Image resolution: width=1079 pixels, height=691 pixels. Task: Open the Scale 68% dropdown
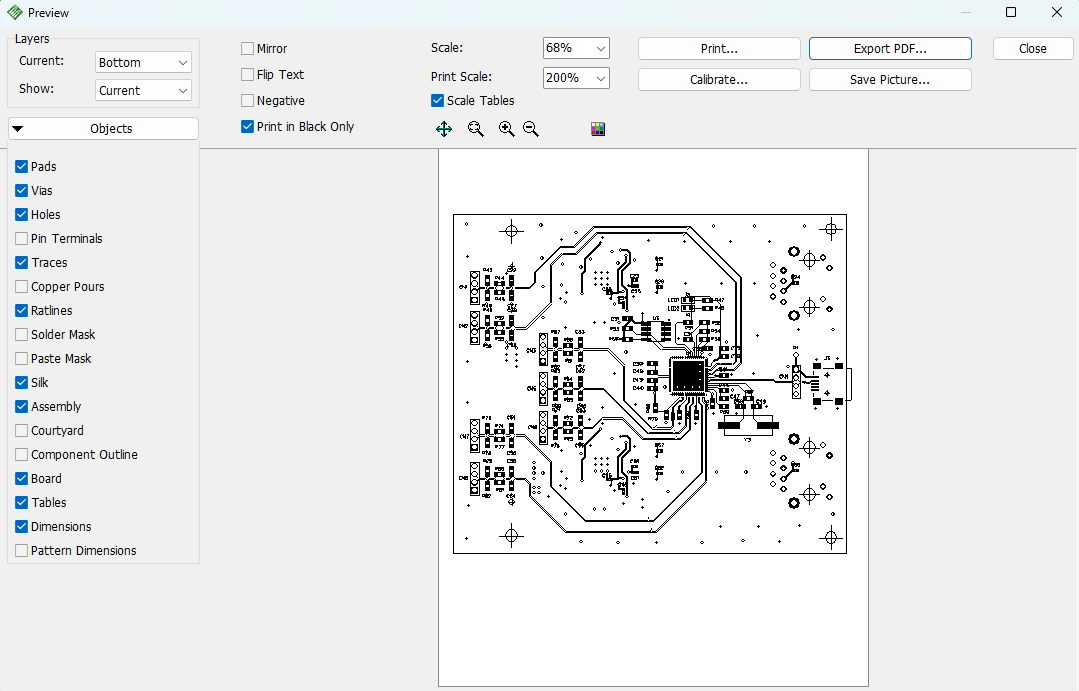click(x=576, y=48)
